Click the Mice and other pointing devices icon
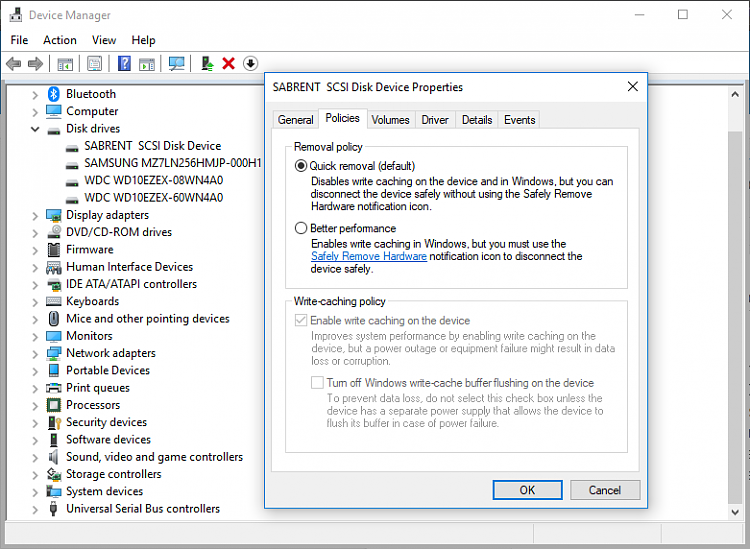 tap(54, 318)
